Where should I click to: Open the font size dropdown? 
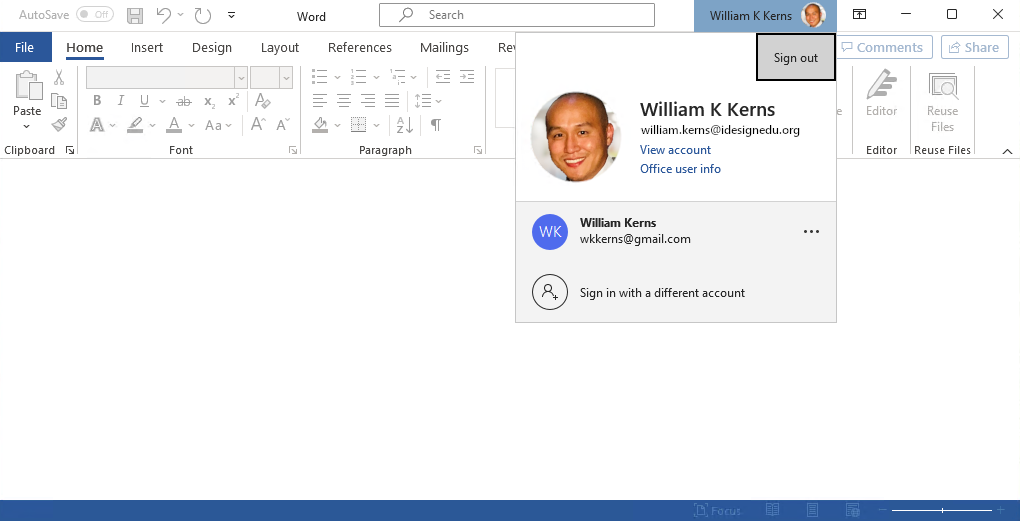click(286, 77)
